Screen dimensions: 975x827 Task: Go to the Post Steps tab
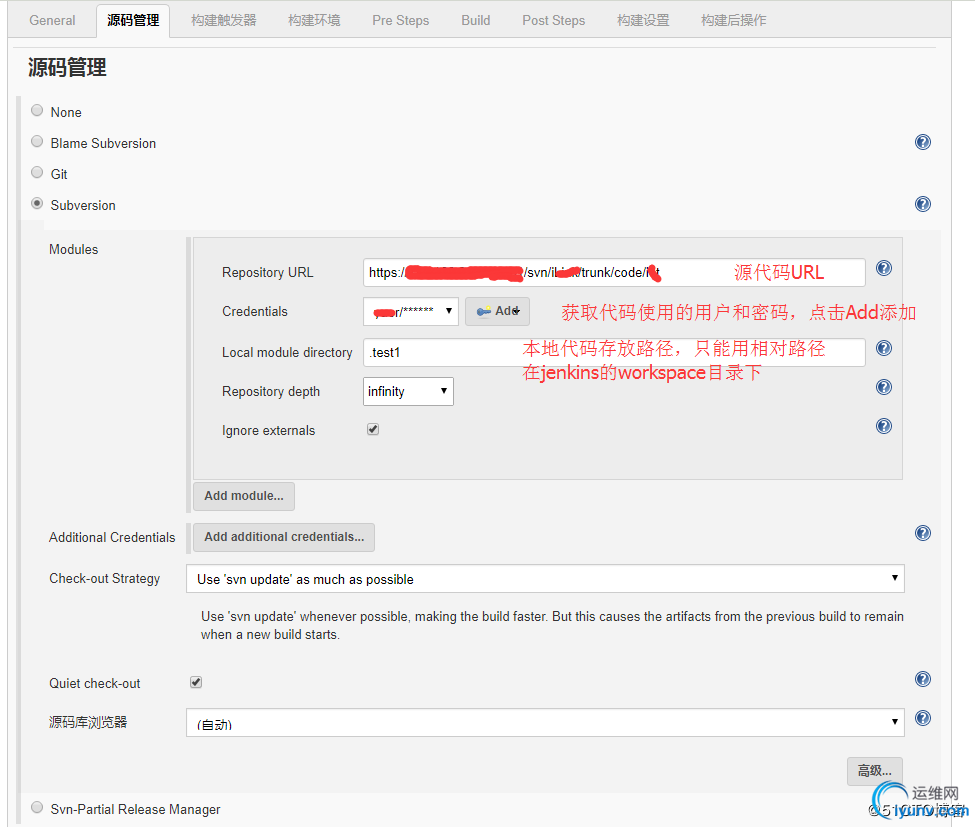[x=553, y=21]
